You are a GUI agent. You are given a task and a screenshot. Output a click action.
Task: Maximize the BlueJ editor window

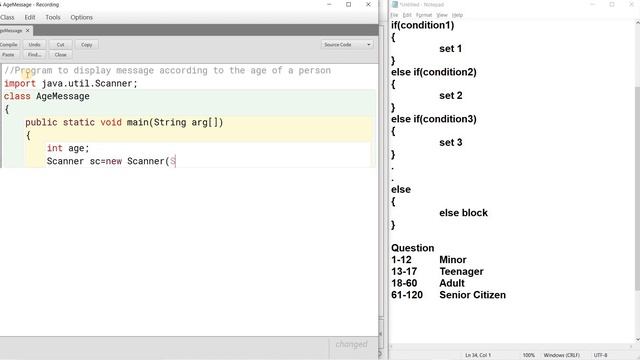(349, 4)
